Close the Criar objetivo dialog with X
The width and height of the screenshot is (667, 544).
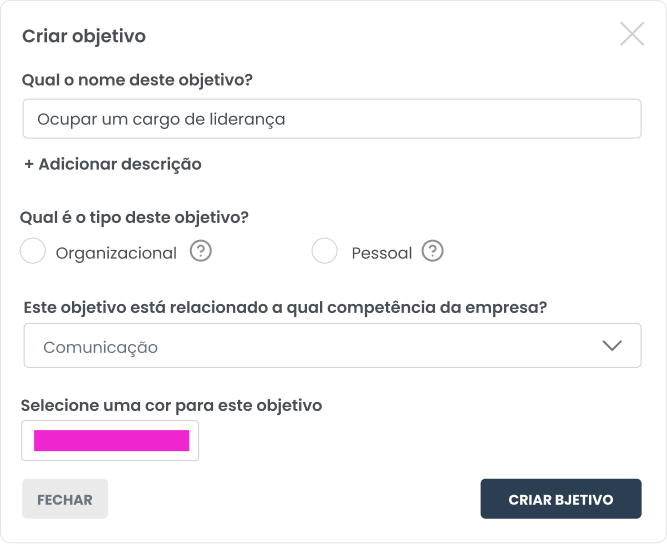[632, 35]
